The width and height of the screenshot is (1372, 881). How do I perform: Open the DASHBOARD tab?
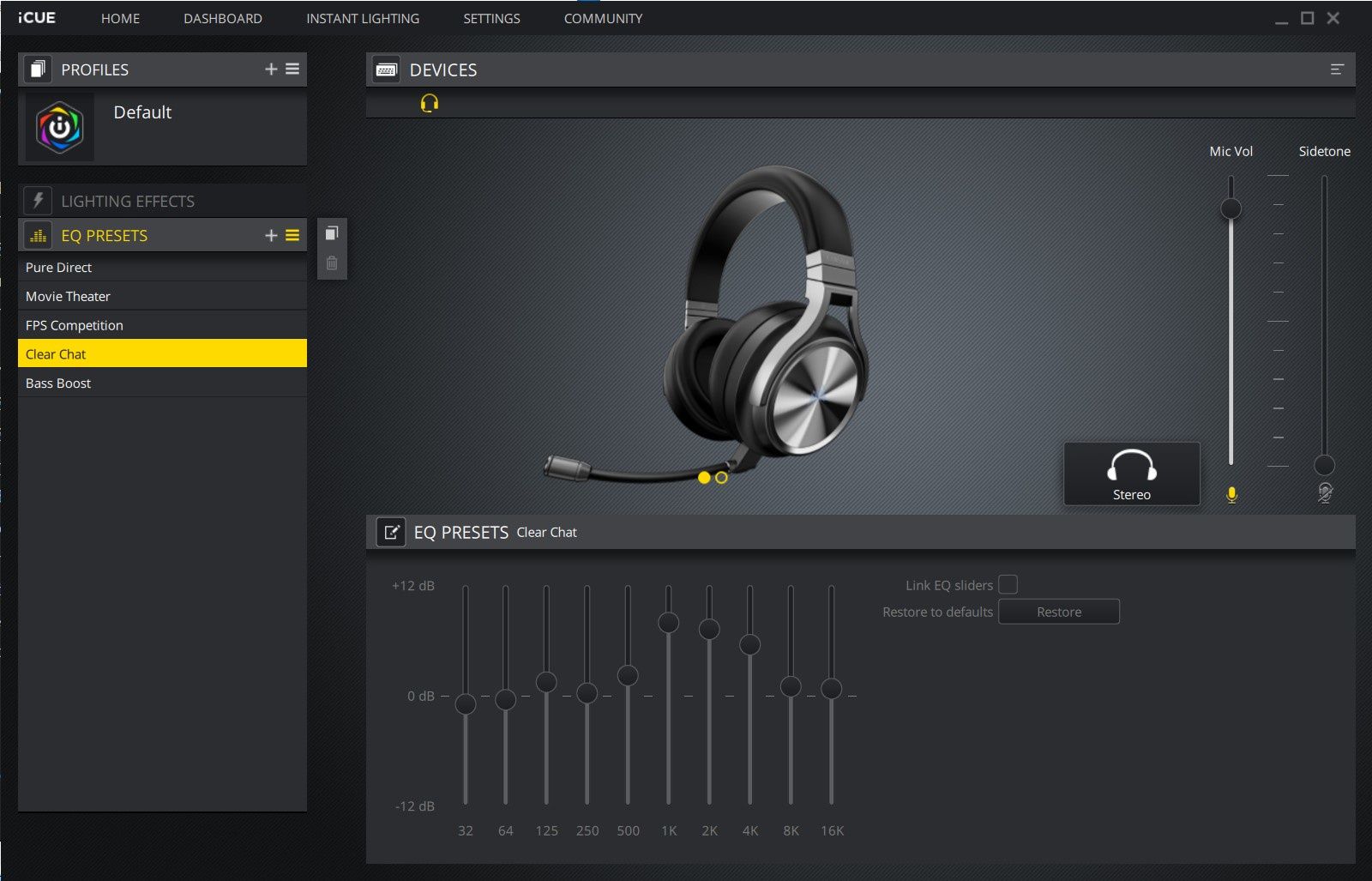click(223, 18)
